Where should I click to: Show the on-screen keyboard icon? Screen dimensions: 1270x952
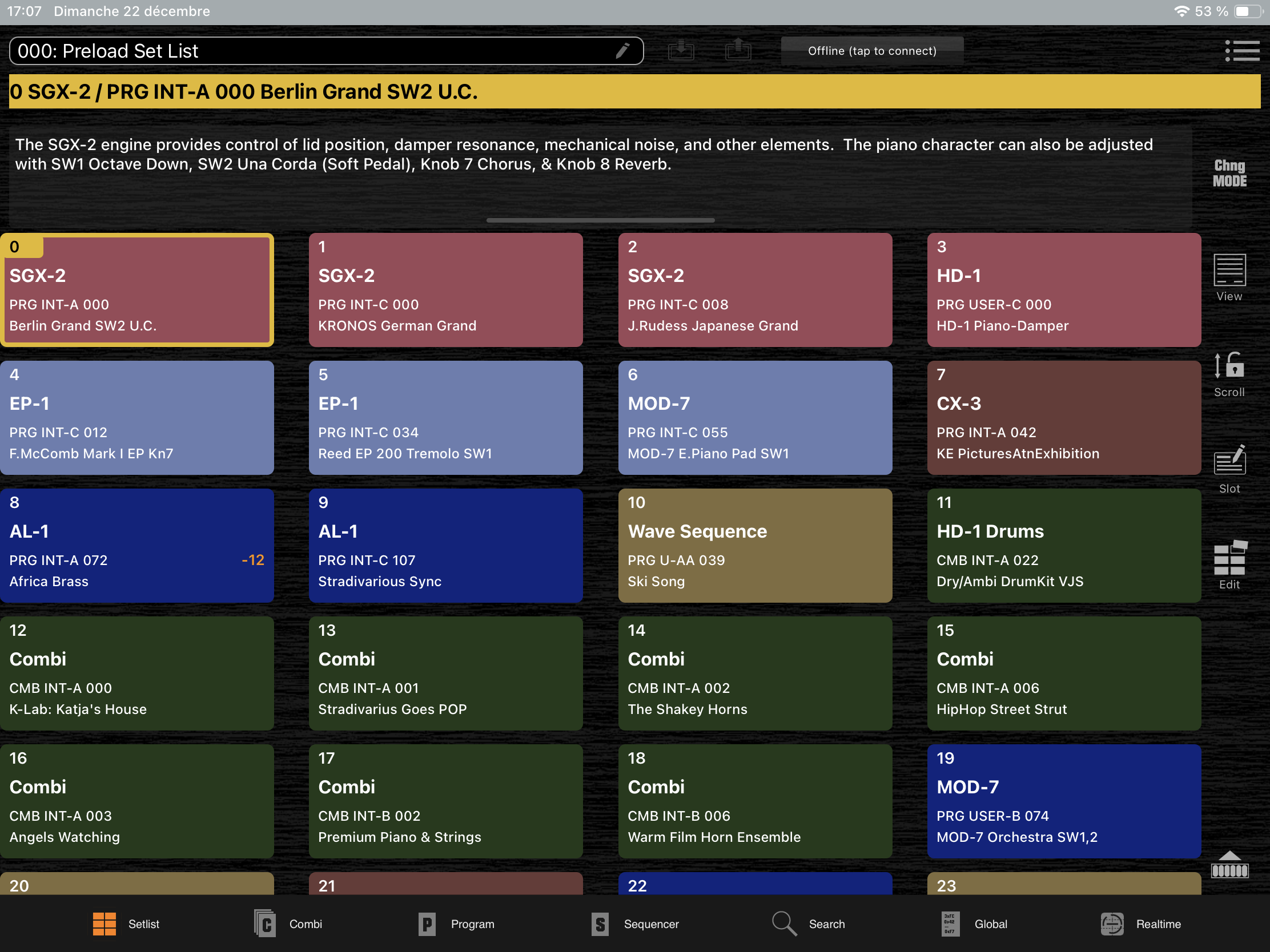click(x=1229, y=865)
